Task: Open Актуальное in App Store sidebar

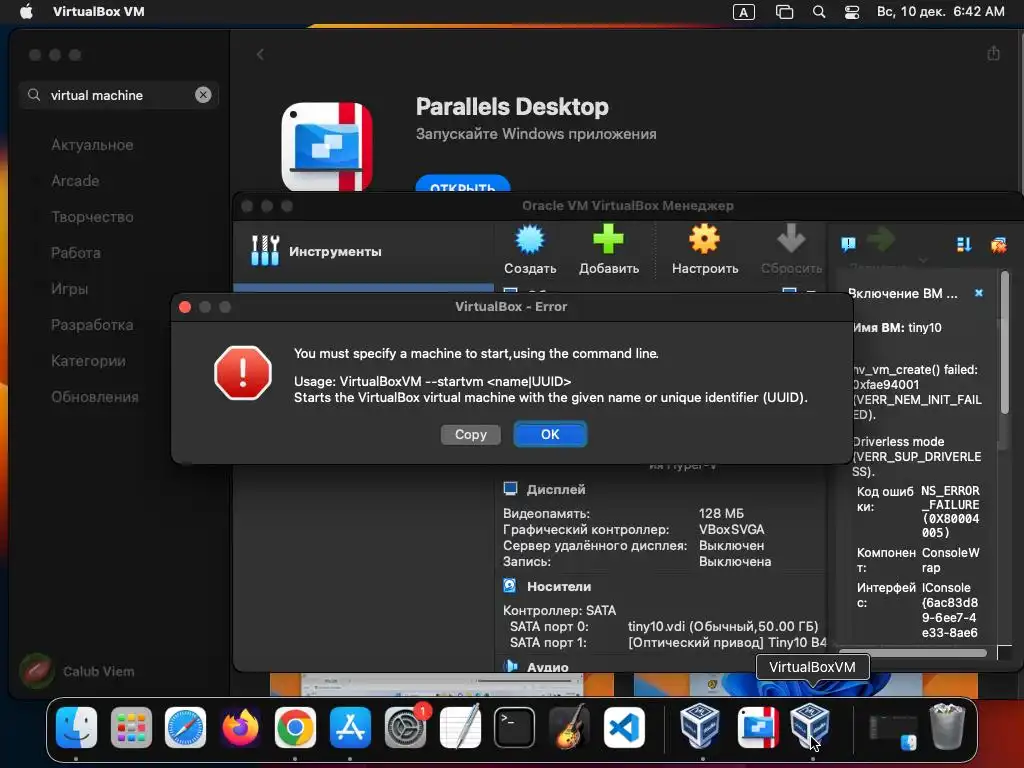Action: [92, 145]
